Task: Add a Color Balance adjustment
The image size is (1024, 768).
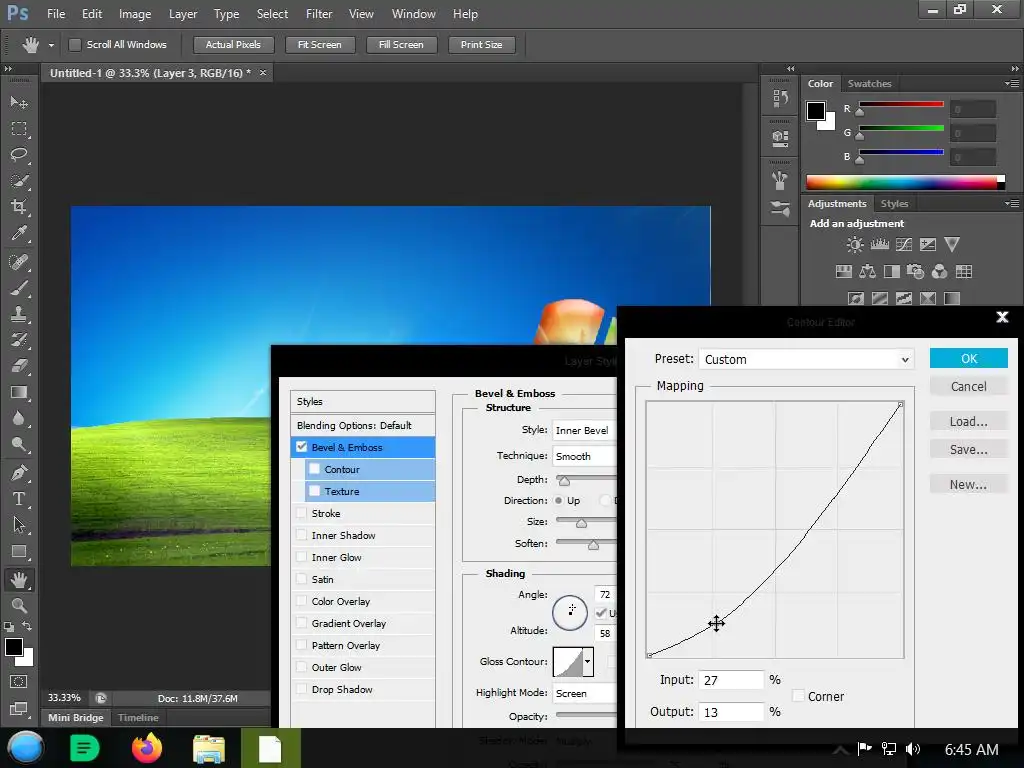Action: pyautogui.click(x=867, y=272)
